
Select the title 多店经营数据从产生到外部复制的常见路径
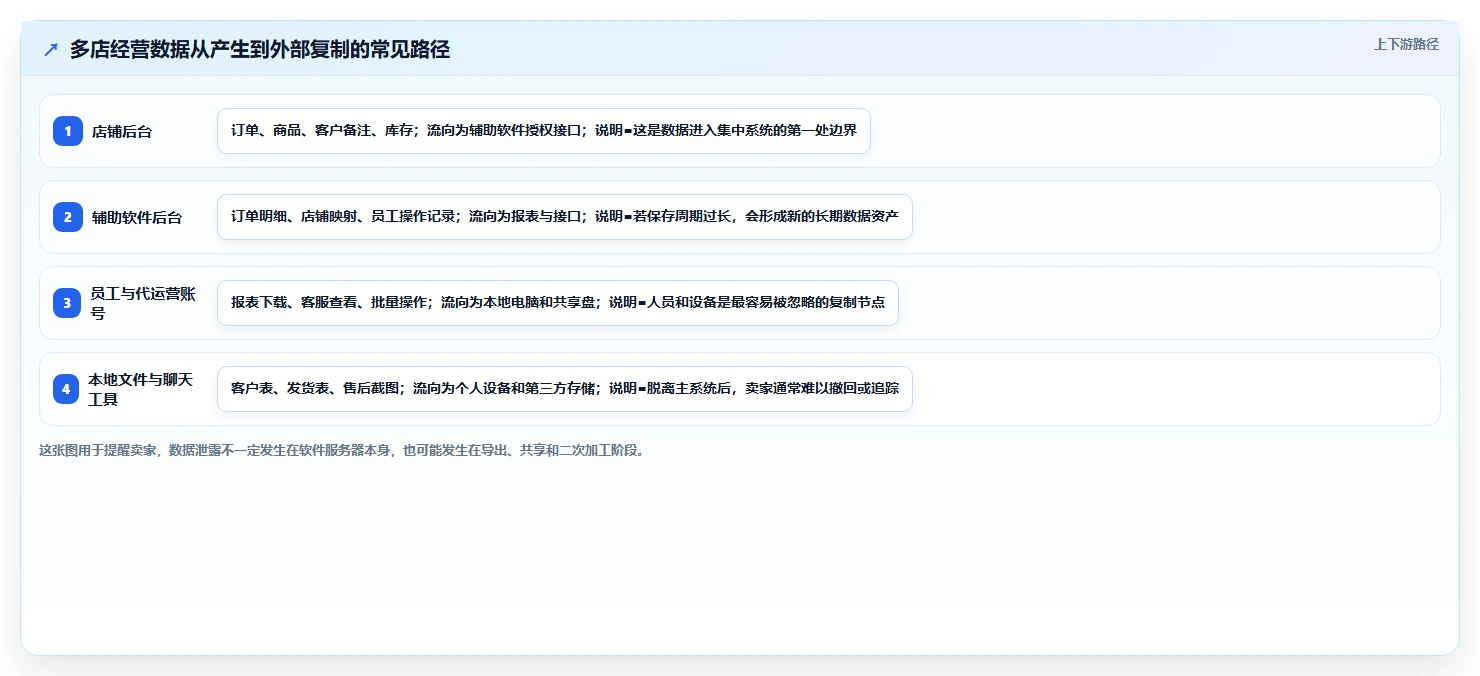tap(260, 50)
